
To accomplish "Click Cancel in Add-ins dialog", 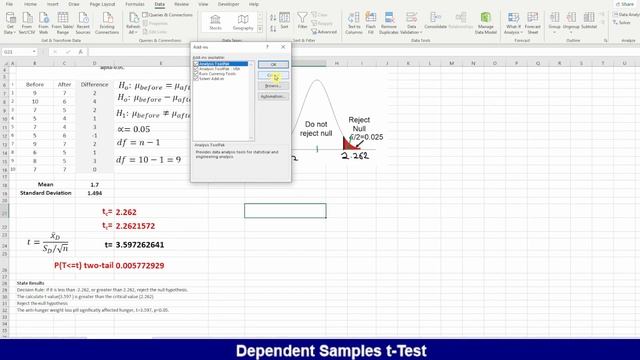I will (273, 75).
